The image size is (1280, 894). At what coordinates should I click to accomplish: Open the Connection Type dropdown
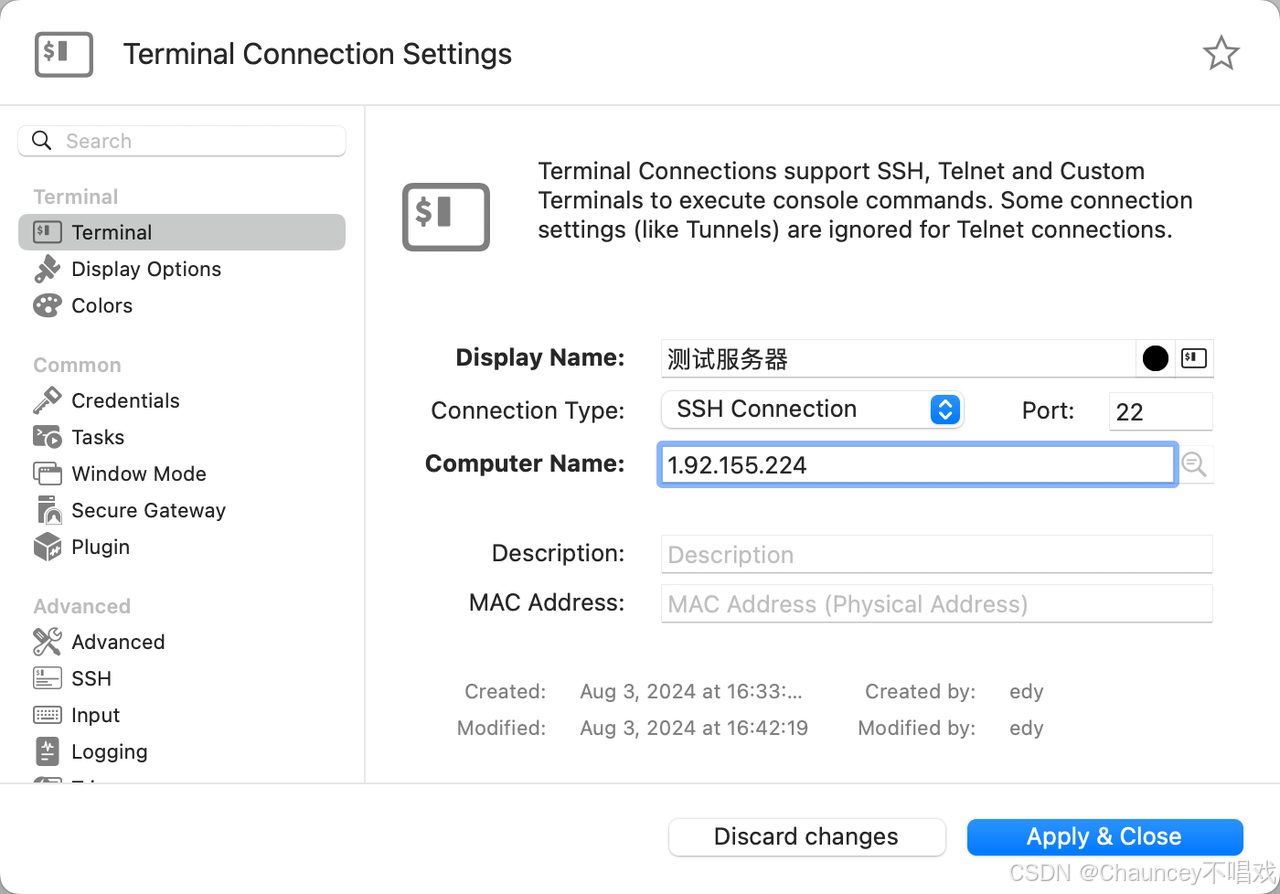click(811, 410)
